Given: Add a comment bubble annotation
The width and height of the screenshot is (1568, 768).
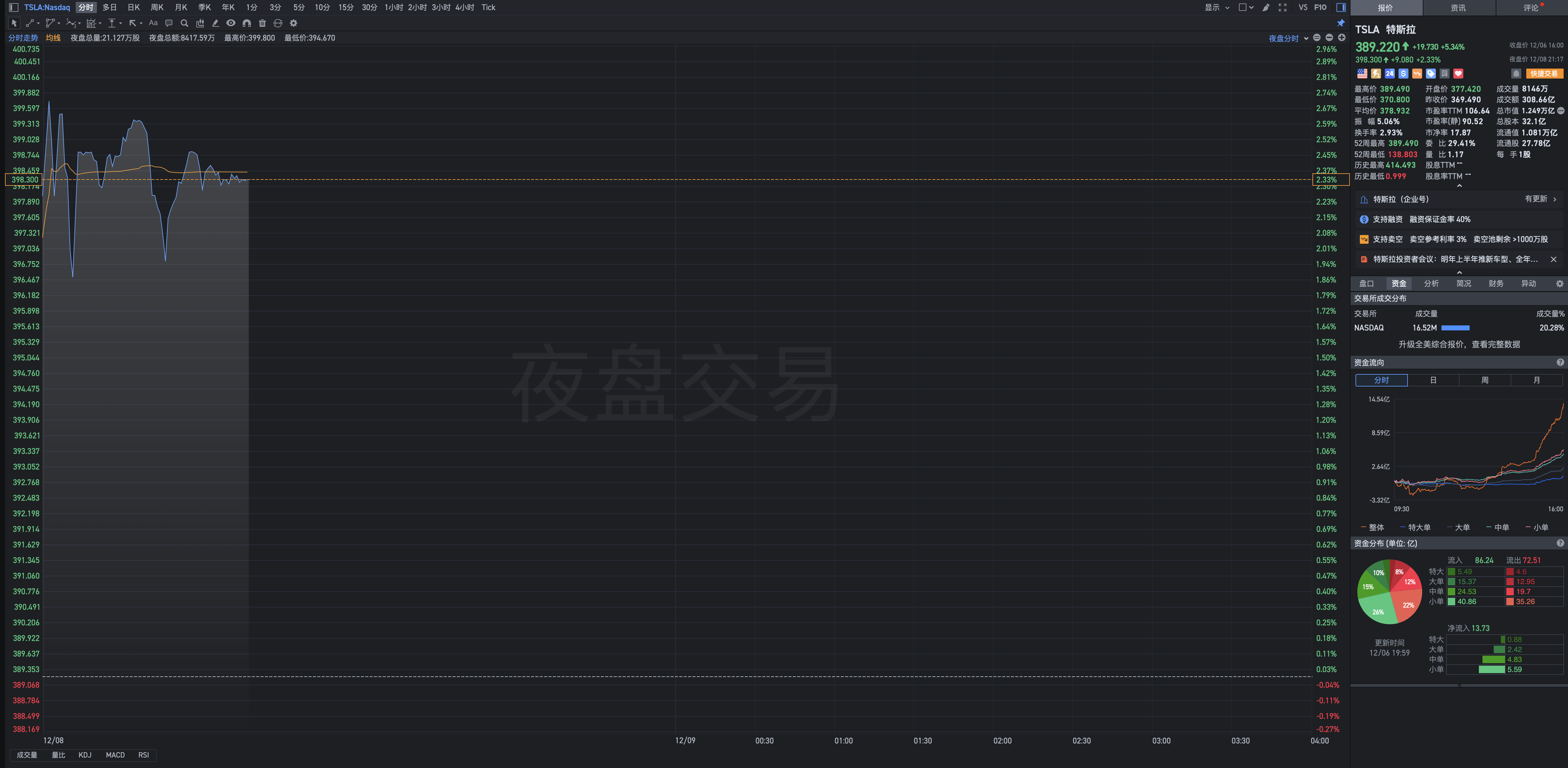Looking at the screenshot, I should [169, 23].
